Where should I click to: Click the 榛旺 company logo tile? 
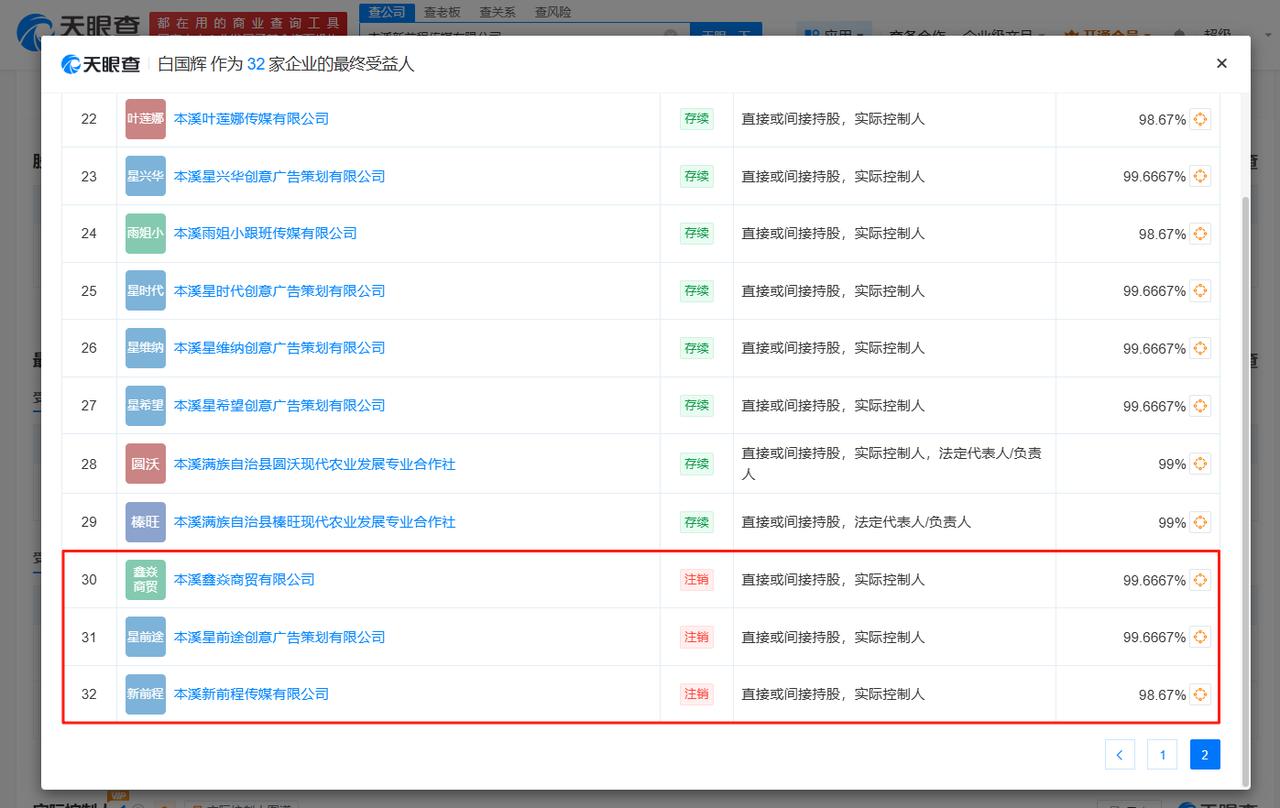145,522
